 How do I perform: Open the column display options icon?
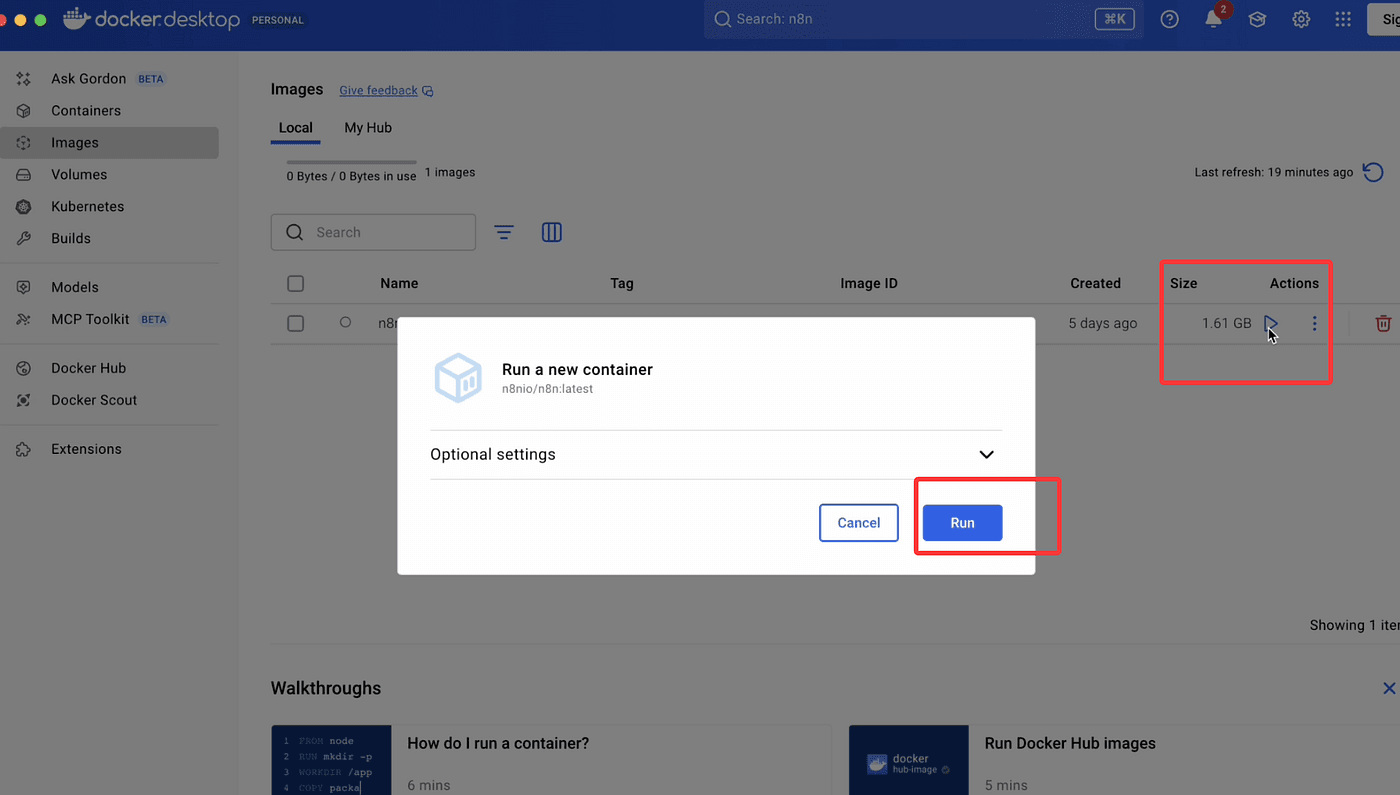pyautogui.click(x=552, y=232)
